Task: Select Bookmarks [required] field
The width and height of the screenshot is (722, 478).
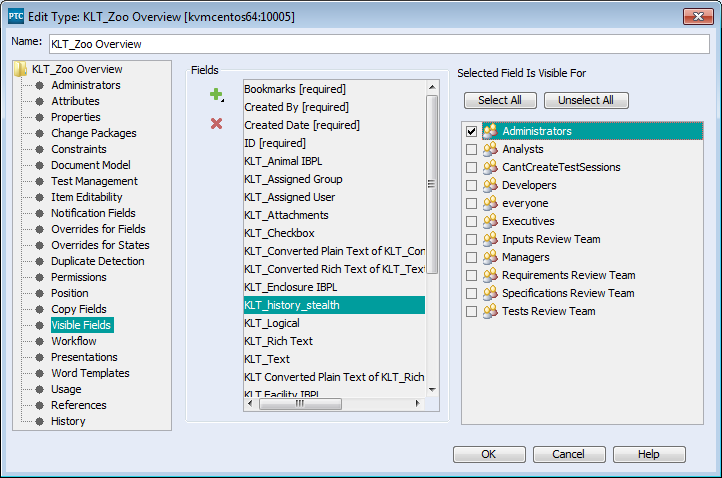Action: pyautogui.click(x=334, y=89)
